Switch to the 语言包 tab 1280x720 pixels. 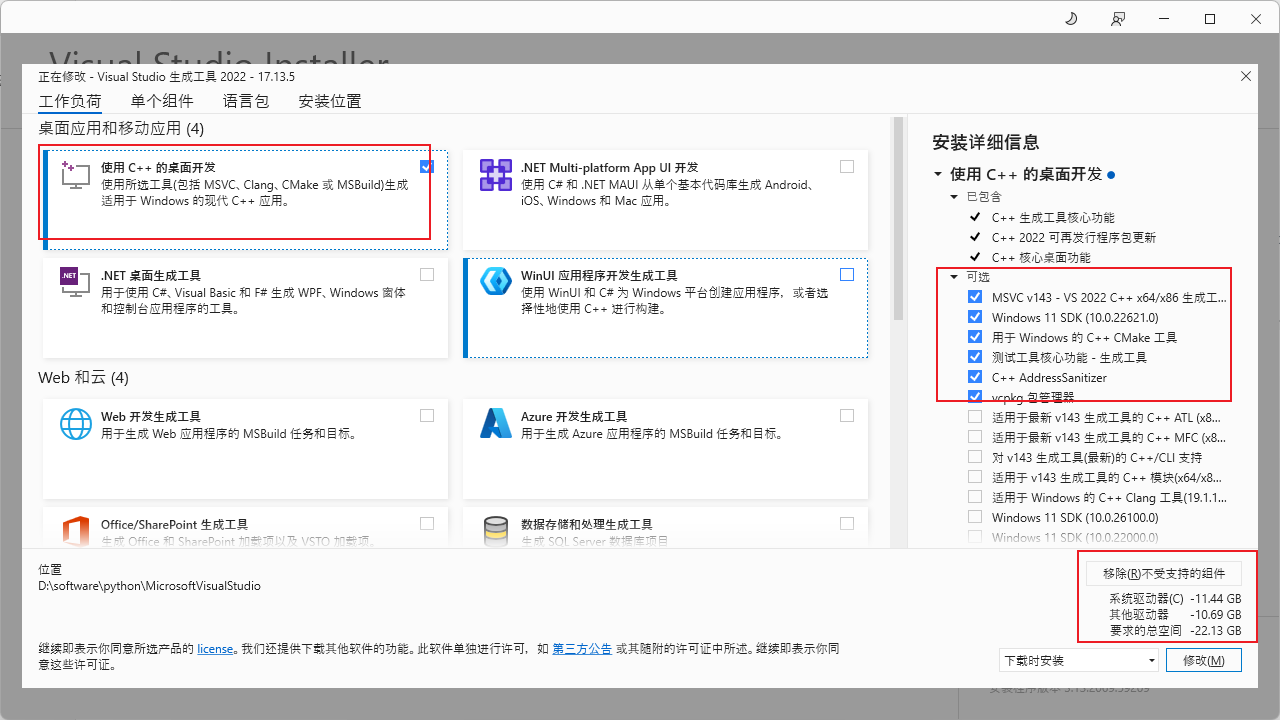pyautogui.click(x=246, y=101)
